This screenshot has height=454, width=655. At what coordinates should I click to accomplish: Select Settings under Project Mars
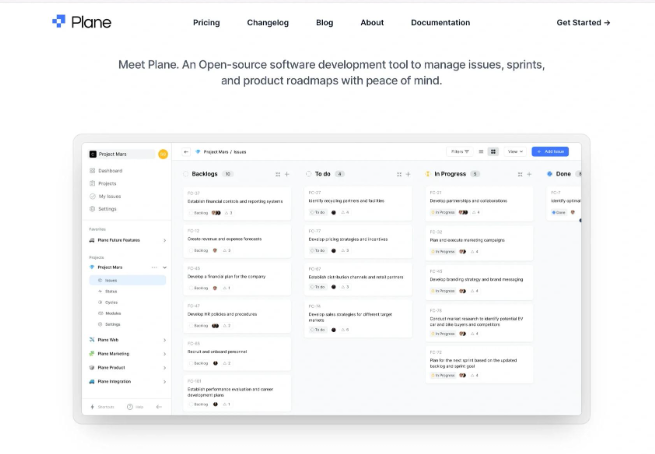point(109,325)
